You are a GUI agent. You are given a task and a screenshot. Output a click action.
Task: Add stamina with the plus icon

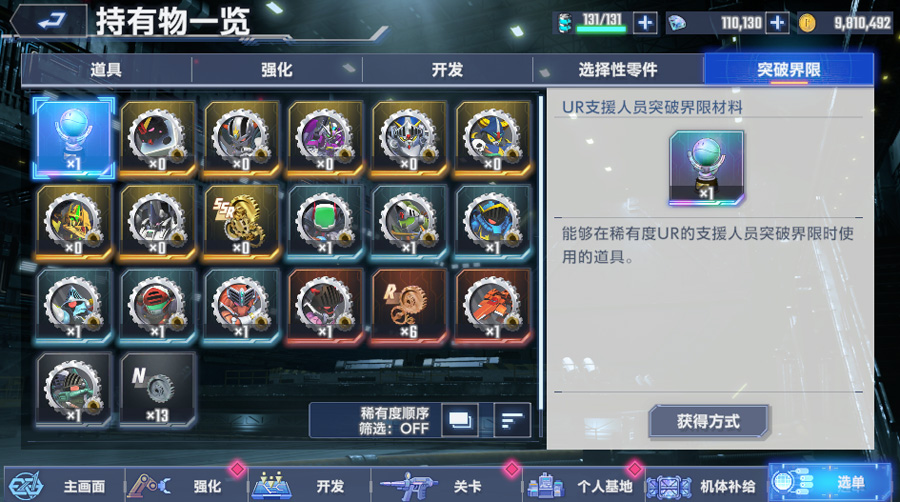pyautogui.click(x=645, y=23)
